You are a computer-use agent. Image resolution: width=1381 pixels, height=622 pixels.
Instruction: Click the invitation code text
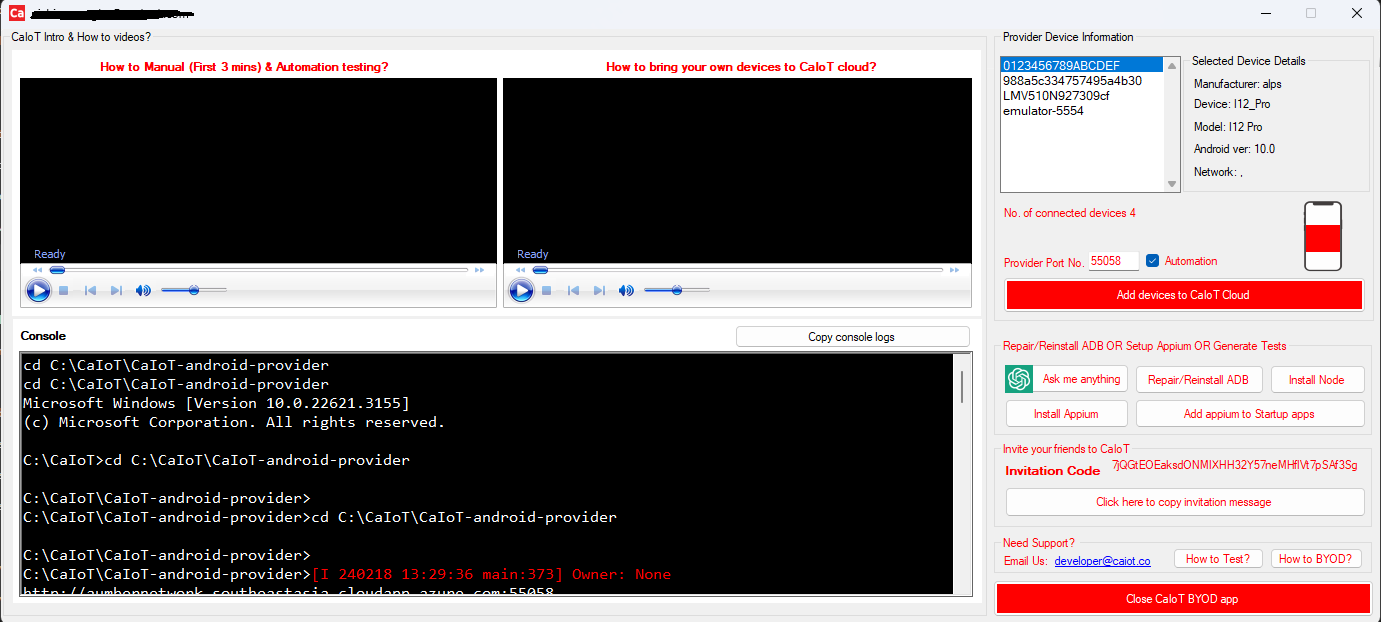point(1235,466)
